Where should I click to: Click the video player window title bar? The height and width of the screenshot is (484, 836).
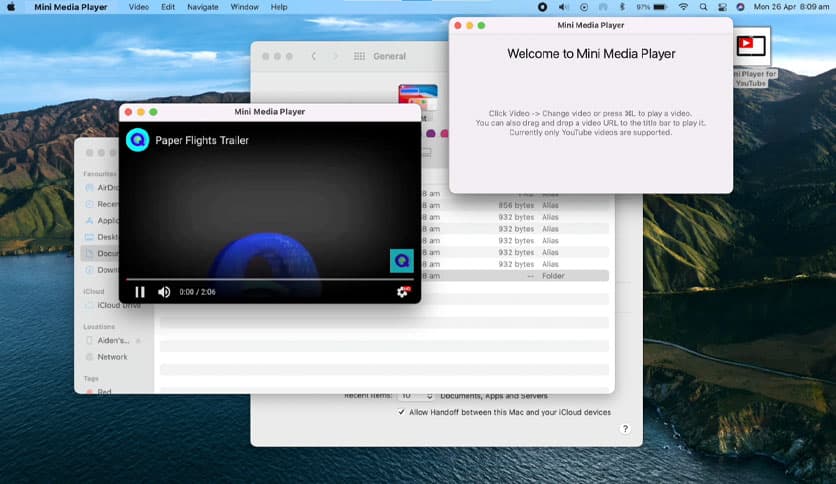270,111
